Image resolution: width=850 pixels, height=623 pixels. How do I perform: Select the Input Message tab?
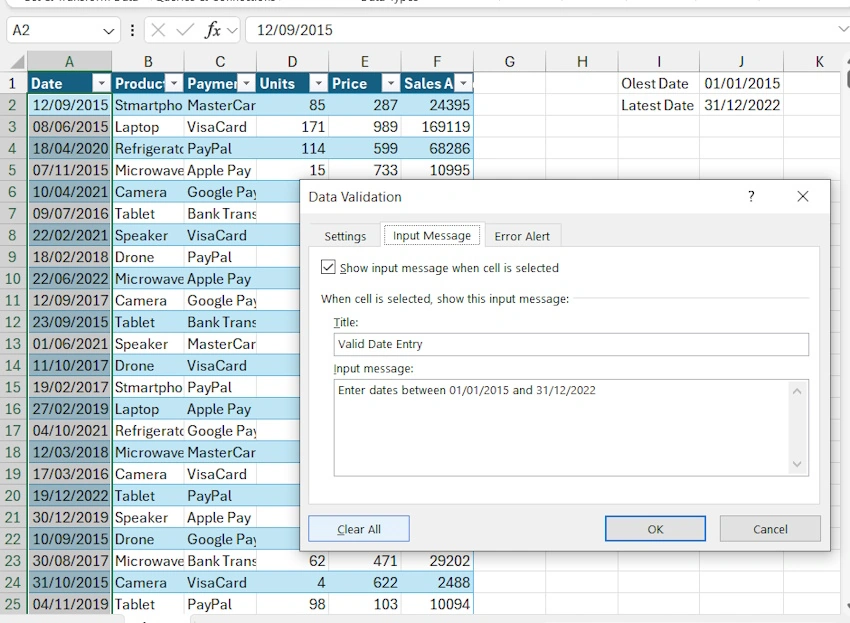432,235
